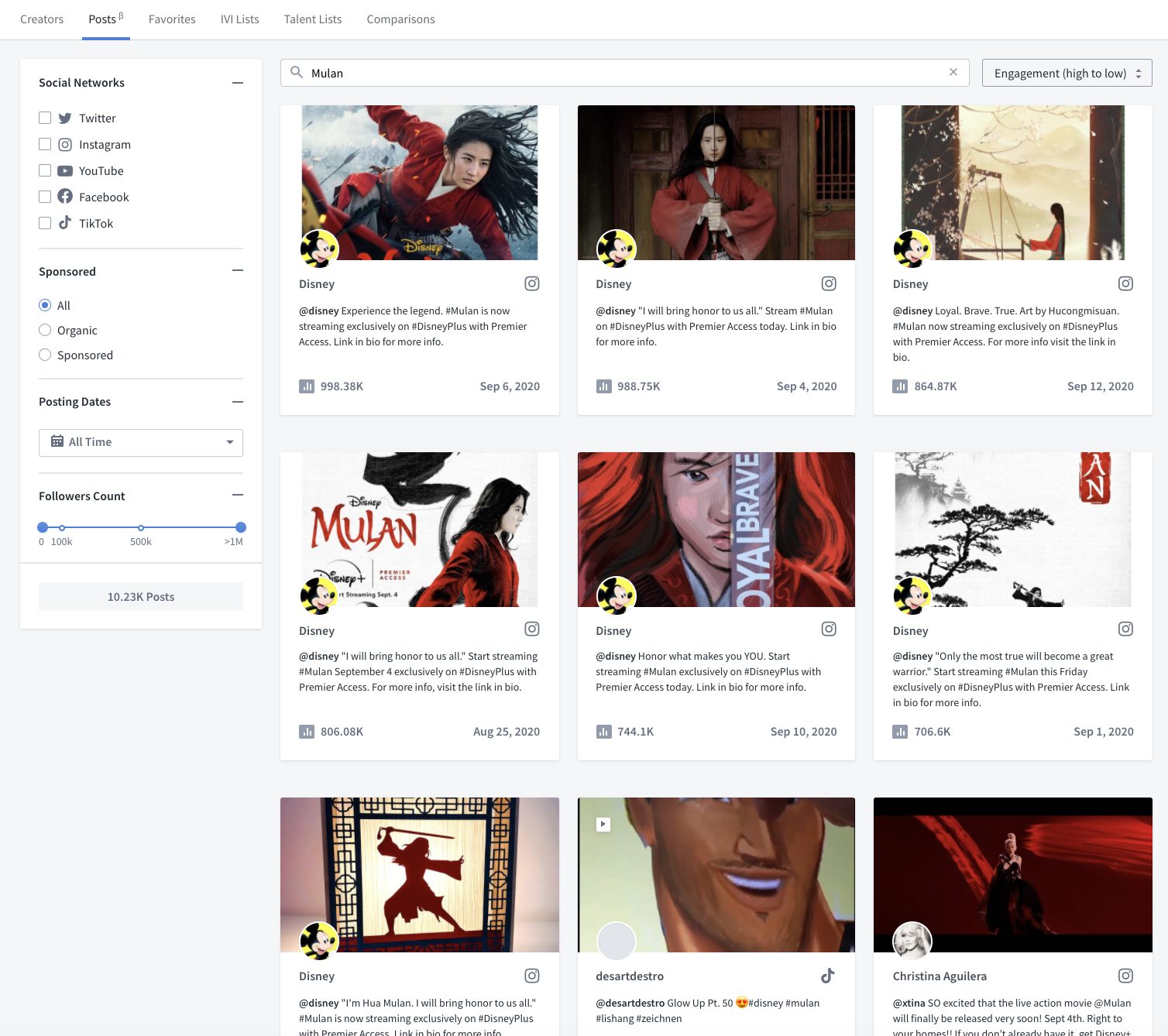
Task: Open the desartdestro creator name
Action: [x=630, y=976]
